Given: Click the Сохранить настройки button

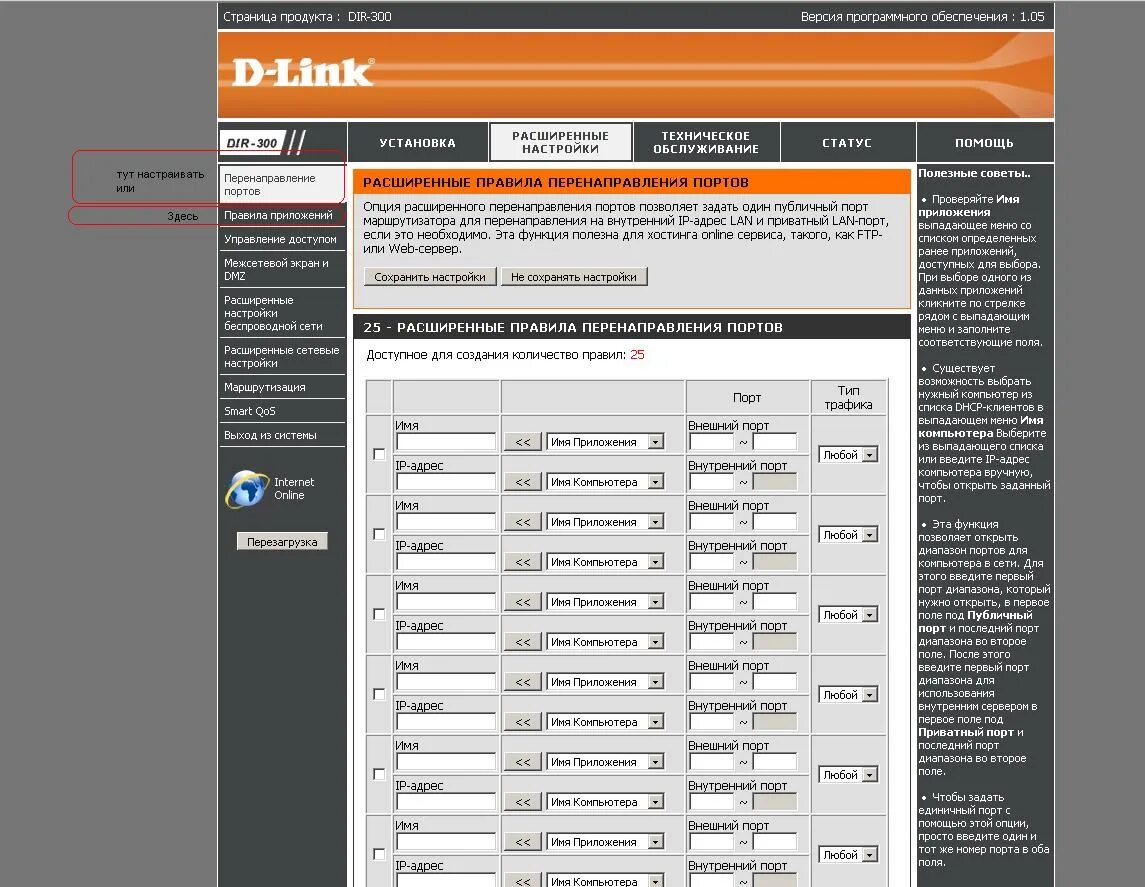Looking at the screenshot, I should 430,277.
